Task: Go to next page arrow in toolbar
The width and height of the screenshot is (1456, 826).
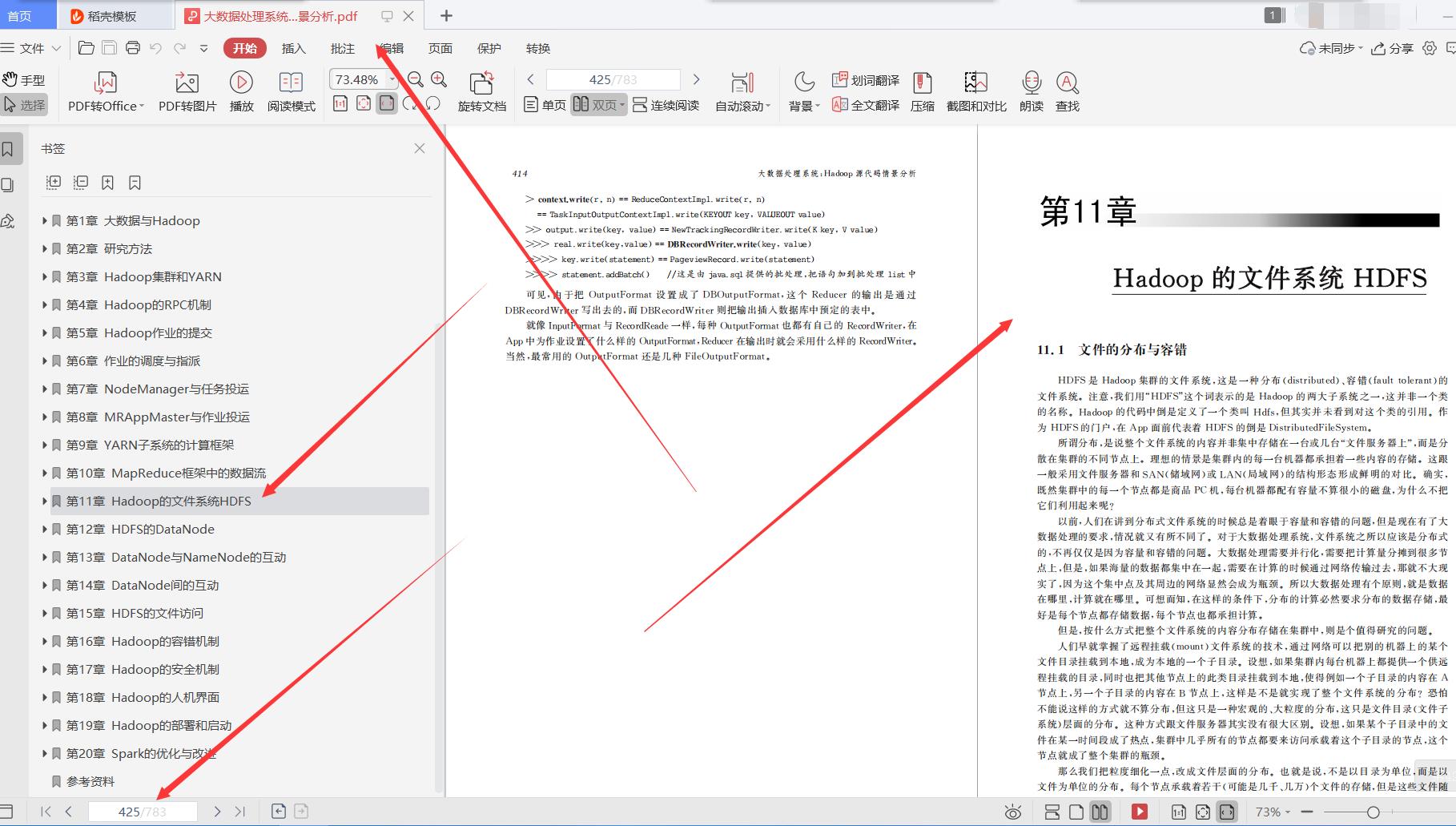Action: [x=696, y=79]
